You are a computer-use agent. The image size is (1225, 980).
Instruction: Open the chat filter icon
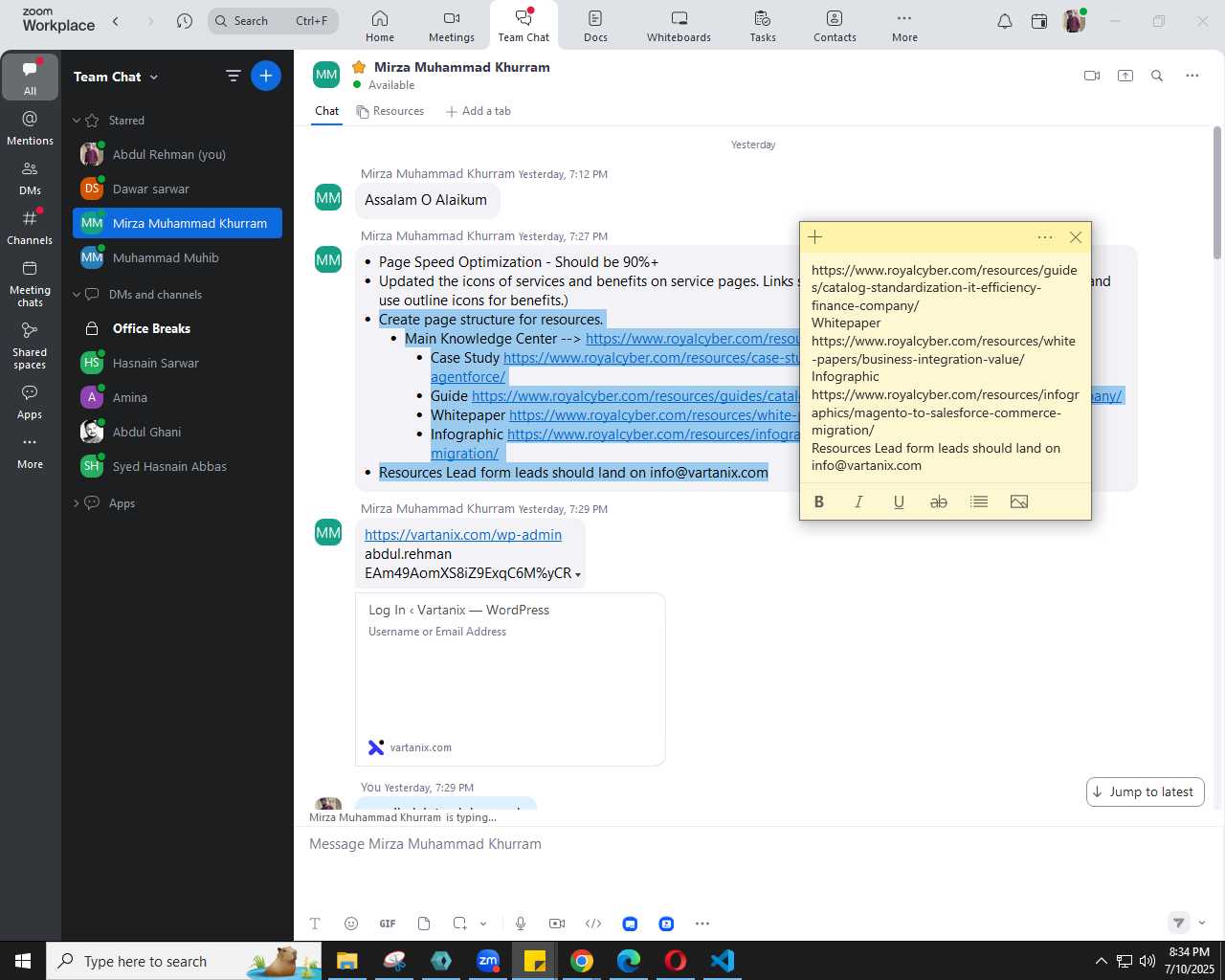[233, 76]
